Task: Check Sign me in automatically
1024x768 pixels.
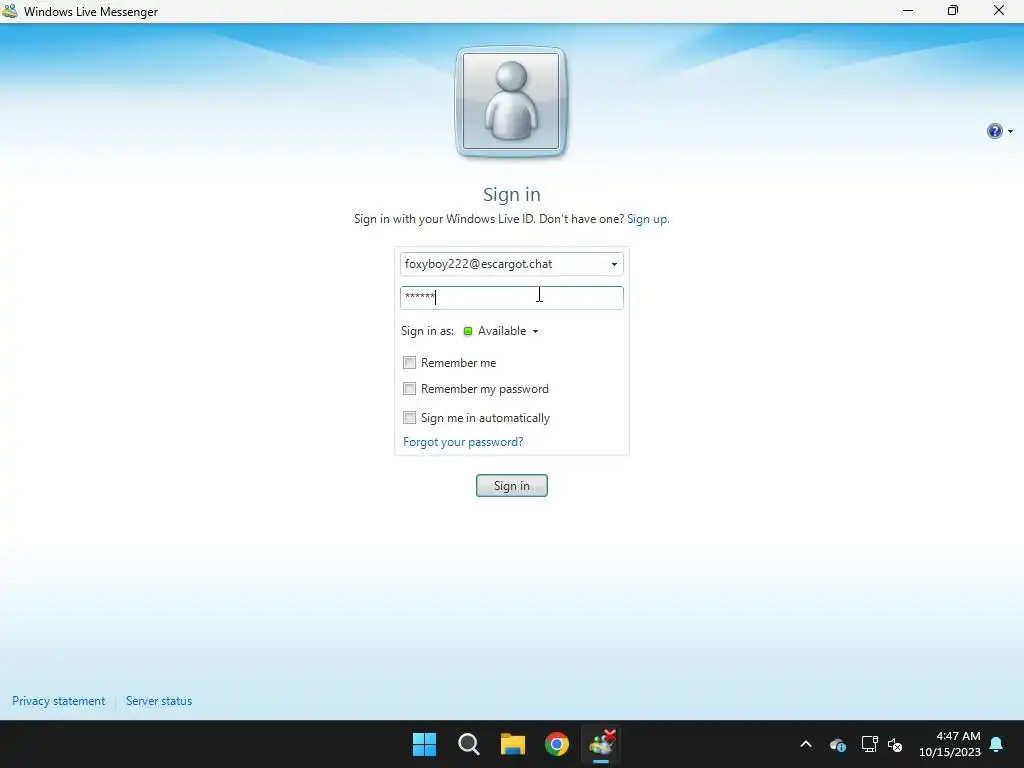Action: 409,417
